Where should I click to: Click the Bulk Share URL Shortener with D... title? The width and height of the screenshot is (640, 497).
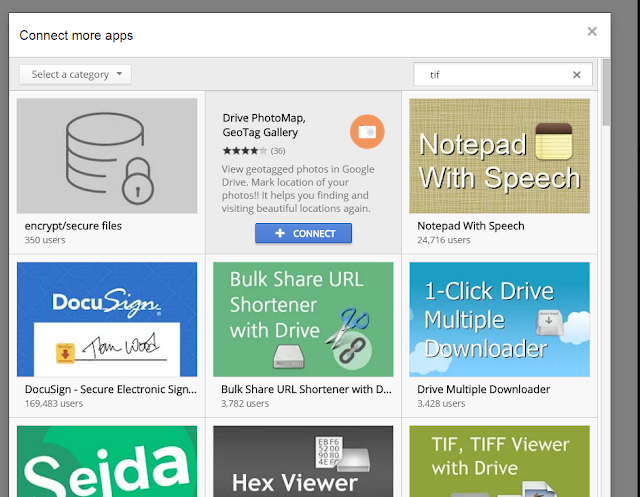[x=306, y=389]
